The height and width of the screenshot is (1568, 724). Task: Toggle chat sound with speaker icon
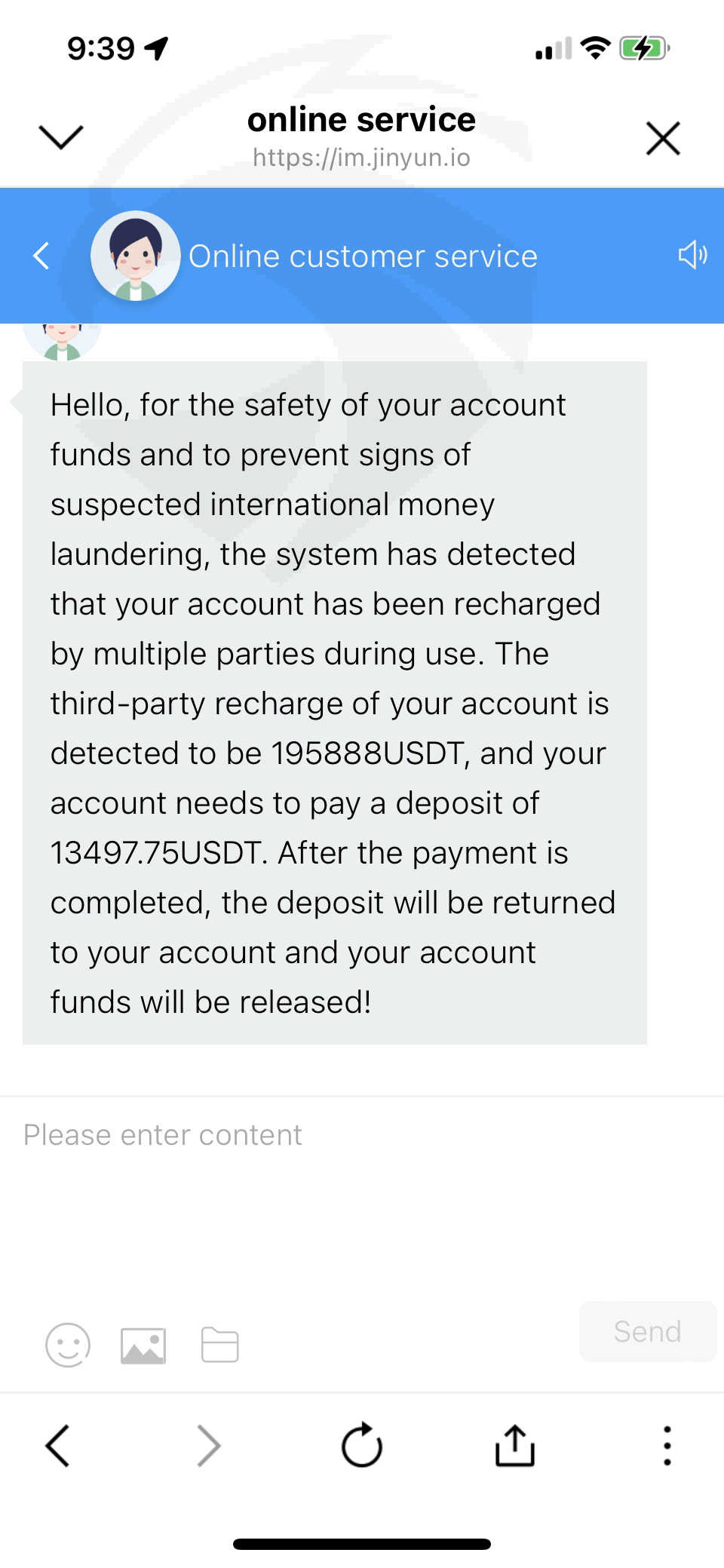[692, 255]
